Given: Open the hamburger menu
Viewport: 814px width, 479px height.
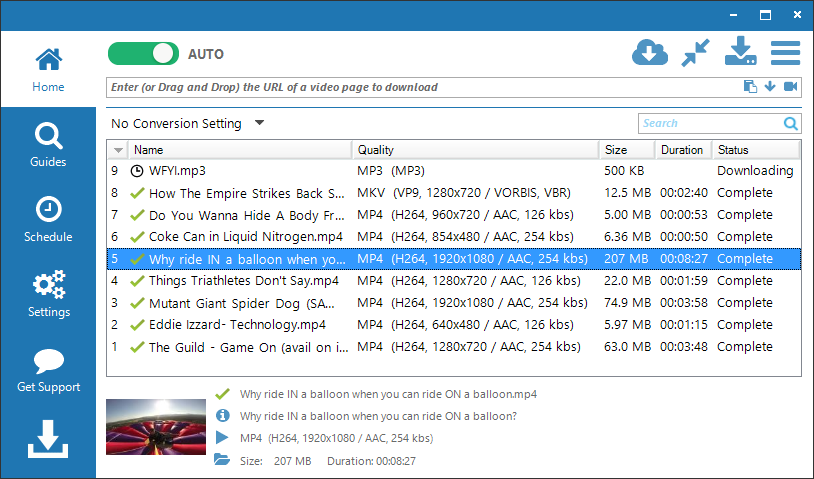Looking at the screenshot, I should [785, 52].
